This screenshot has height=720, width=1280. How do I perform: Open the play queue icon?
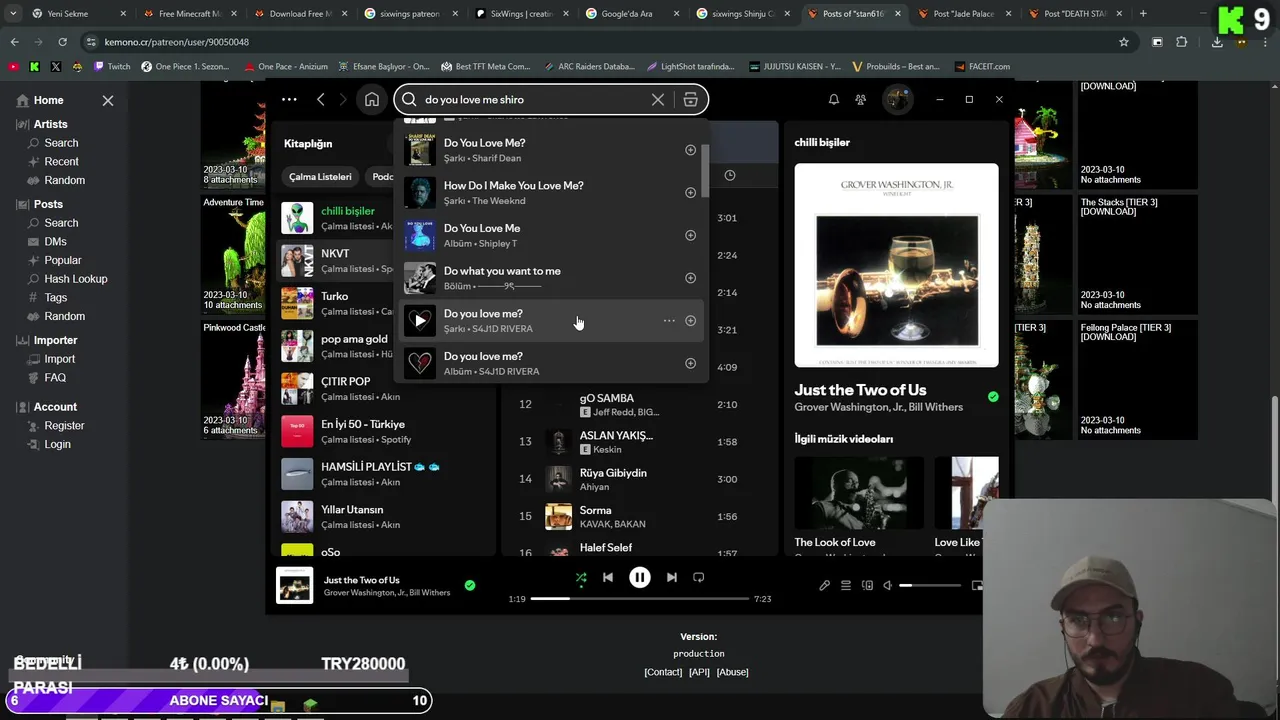click(846, 585)
